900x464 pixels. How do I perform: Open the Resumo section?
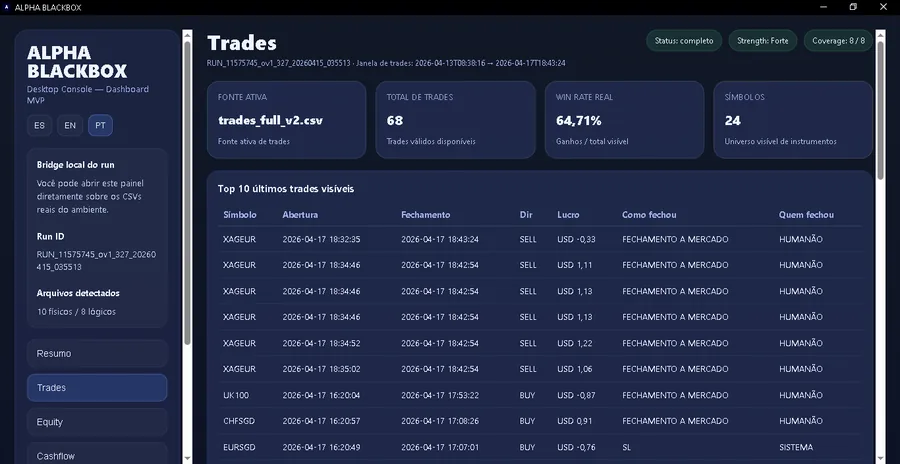click(x=97, y=354)
